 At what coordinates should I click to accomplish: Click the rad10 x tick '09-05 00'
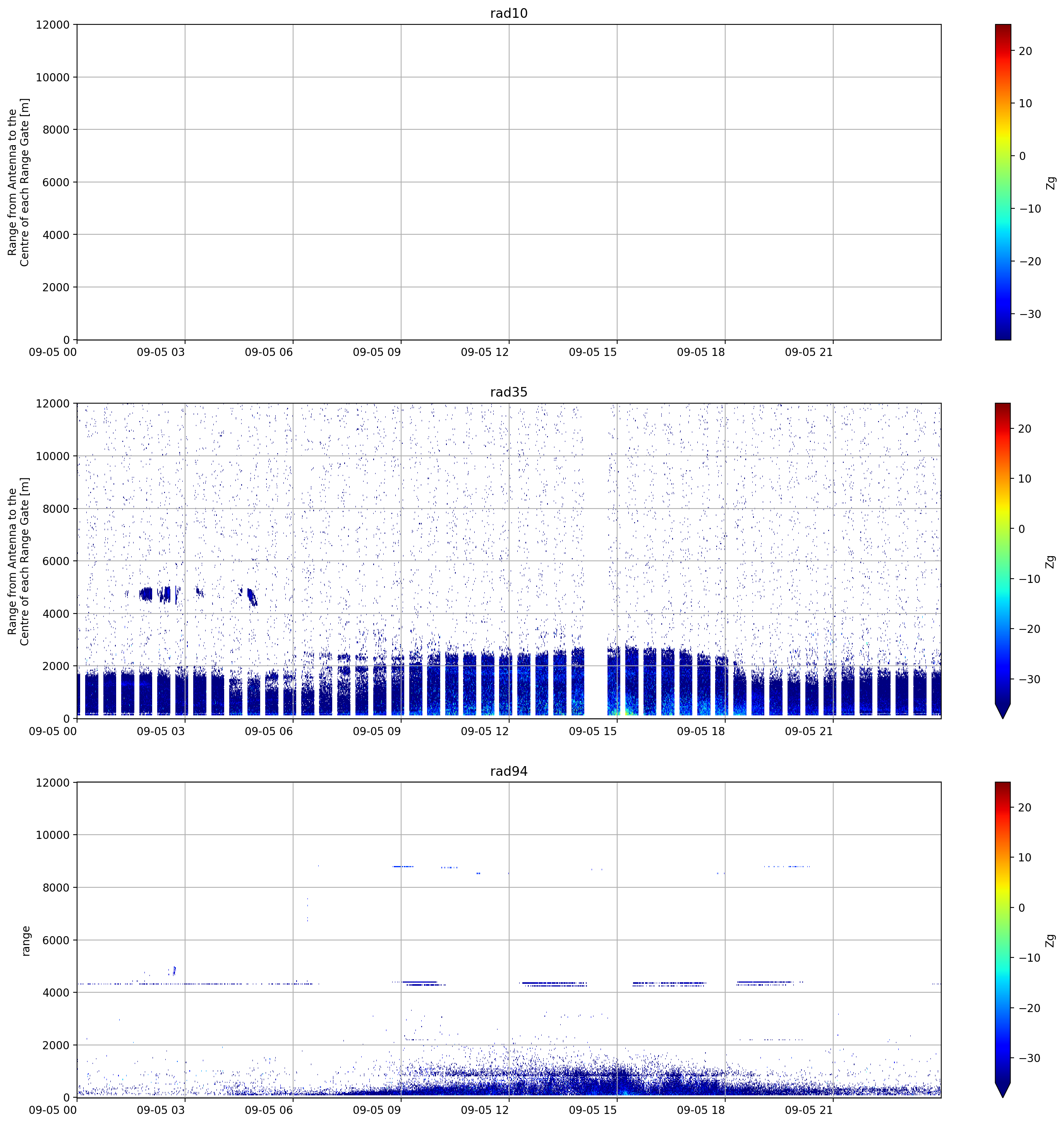tap(53, 352)
